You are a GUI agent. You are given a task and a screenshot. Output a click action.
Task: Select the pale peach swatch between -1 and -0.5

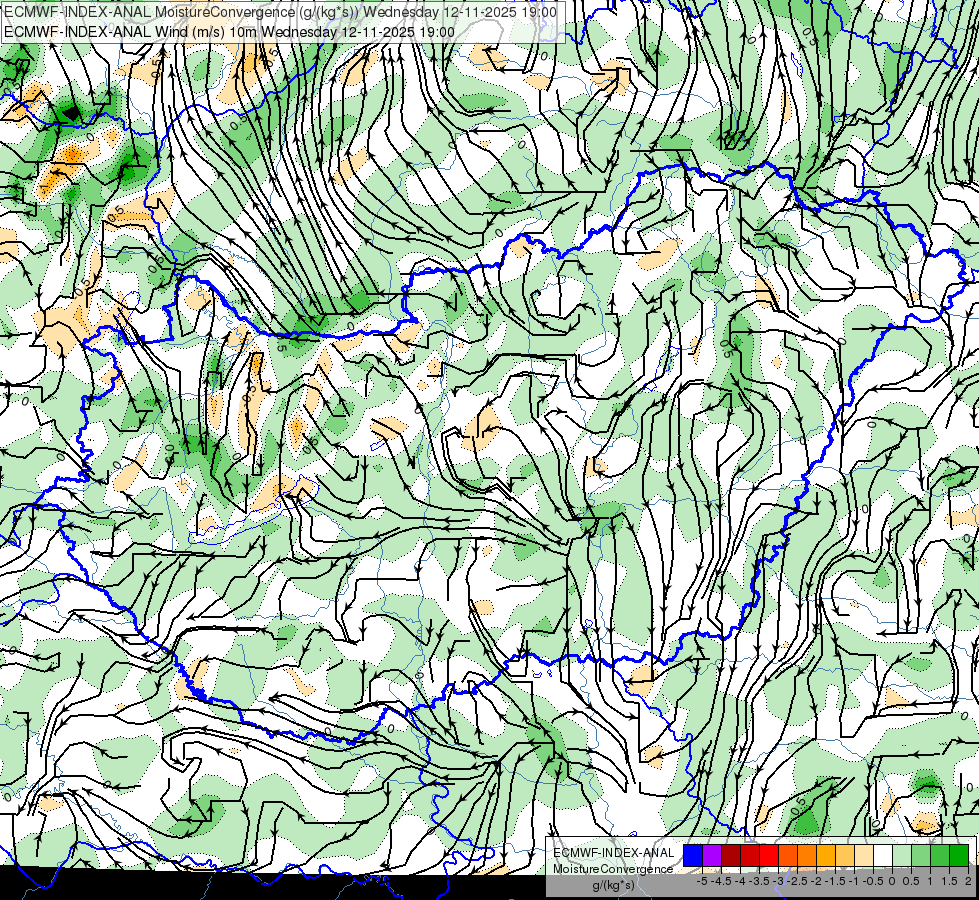(x=864, y=855)
